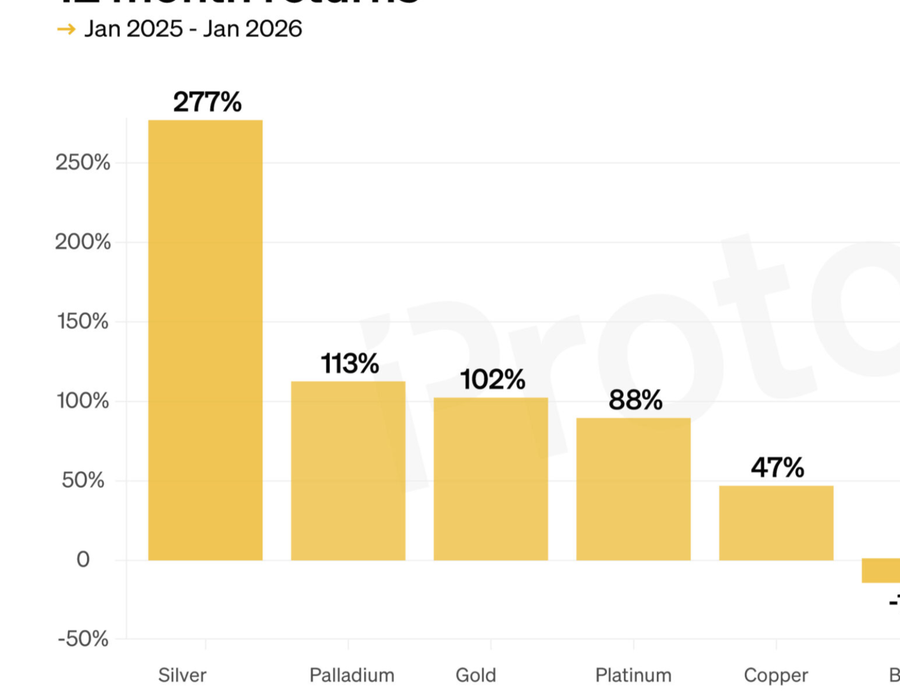Click the Platinum bar
The height and width of the screenshot is (700, 900).
coord(633,488)
